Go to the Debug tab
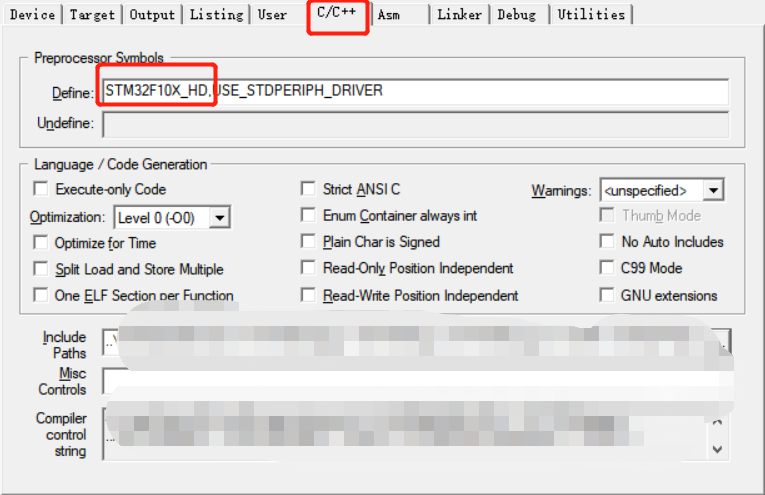Viewport: 765px width, 495px height. point(517,15)
